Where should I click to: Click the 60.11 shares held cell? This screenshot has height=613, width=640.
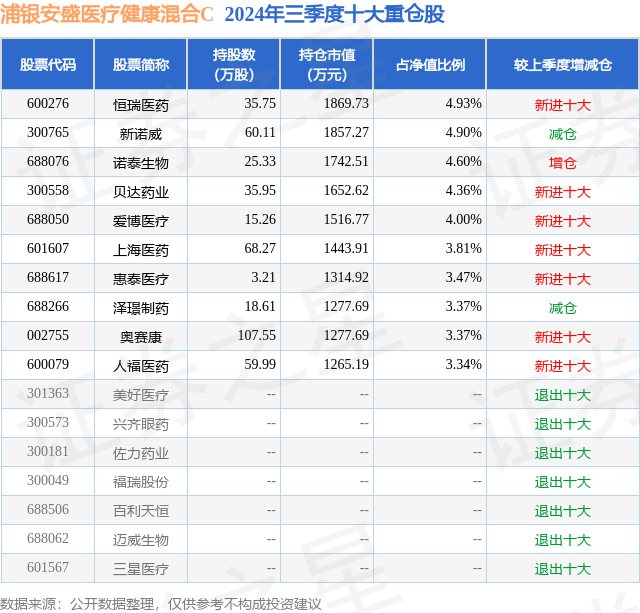[260, 133]
